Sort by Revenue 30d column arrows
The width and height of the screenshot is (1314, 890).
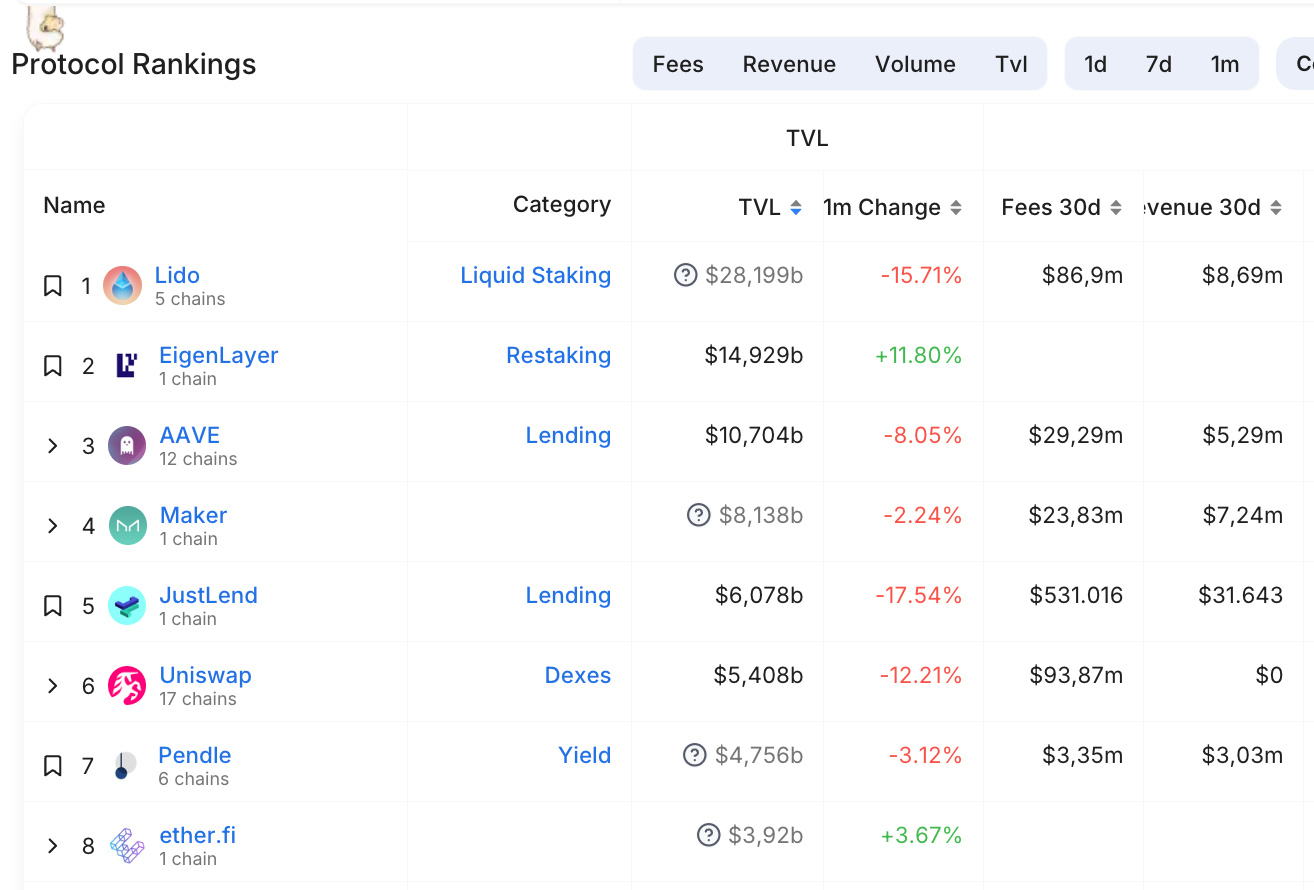click(1276, 207)
